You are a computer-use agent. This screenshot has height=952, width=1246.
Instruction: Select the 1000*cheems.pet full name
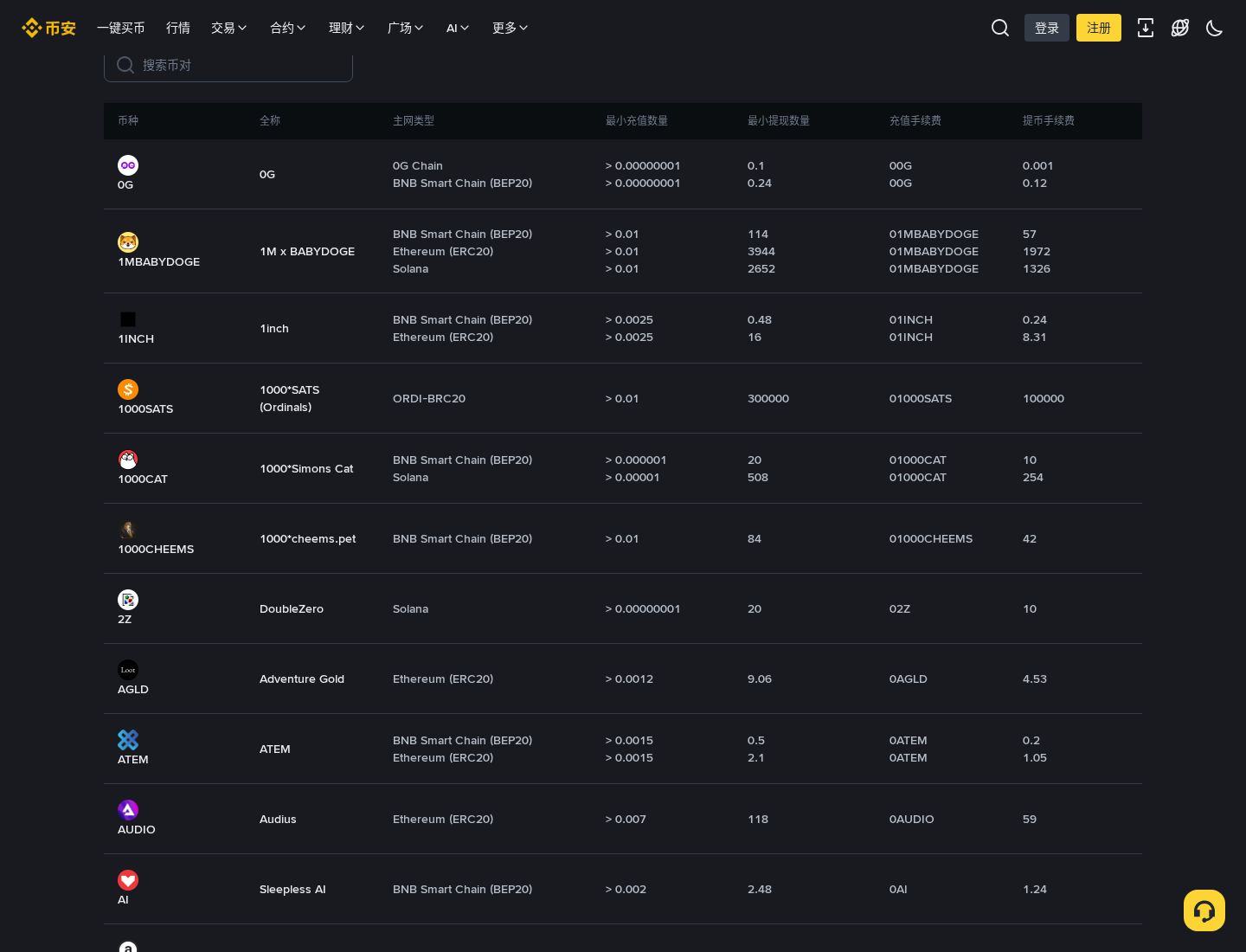coord(308,538)
